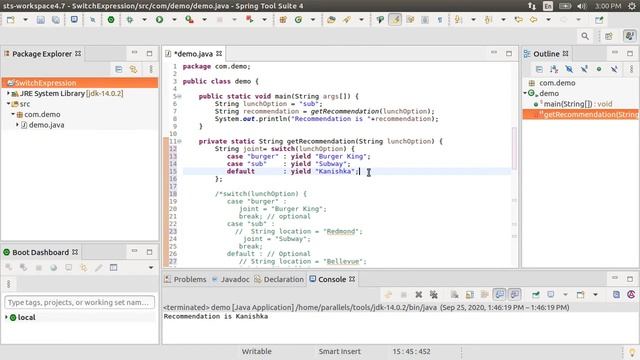Click the Debug bug icon in the toolbar
Image resolution: width=640 pixels, height=360 pixels.
pyautogui.click(x=130, y=20)
